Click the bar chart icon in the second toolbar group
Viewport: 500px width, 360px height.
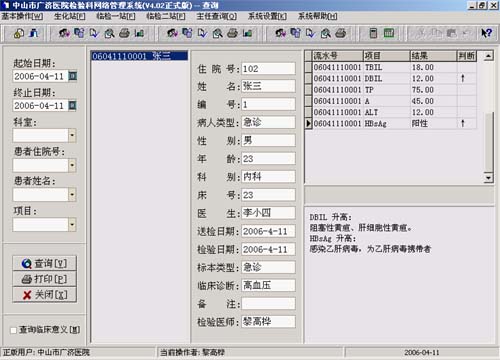[139, 33]
